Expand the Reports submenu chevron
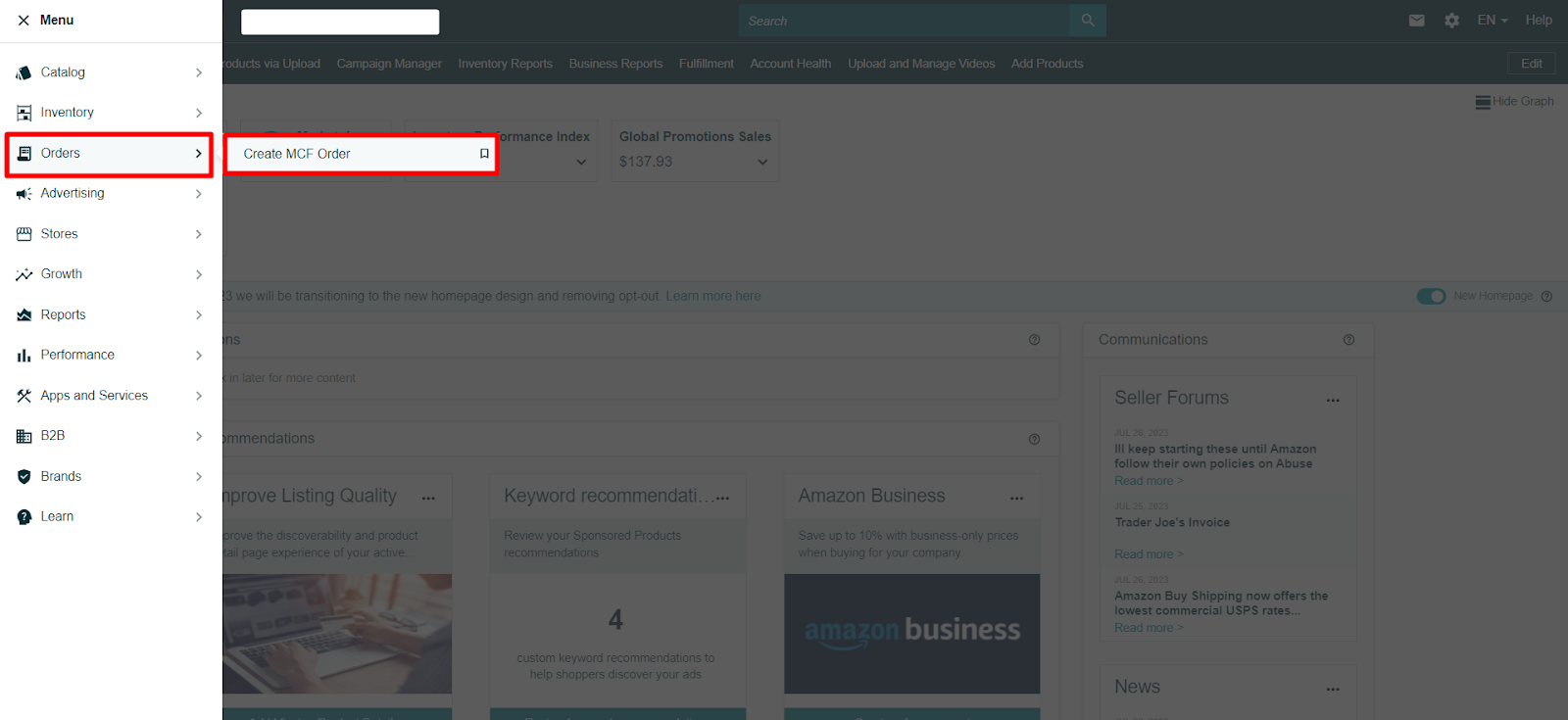This screenshot has height=720, width=1568. [x=199, y=315]
